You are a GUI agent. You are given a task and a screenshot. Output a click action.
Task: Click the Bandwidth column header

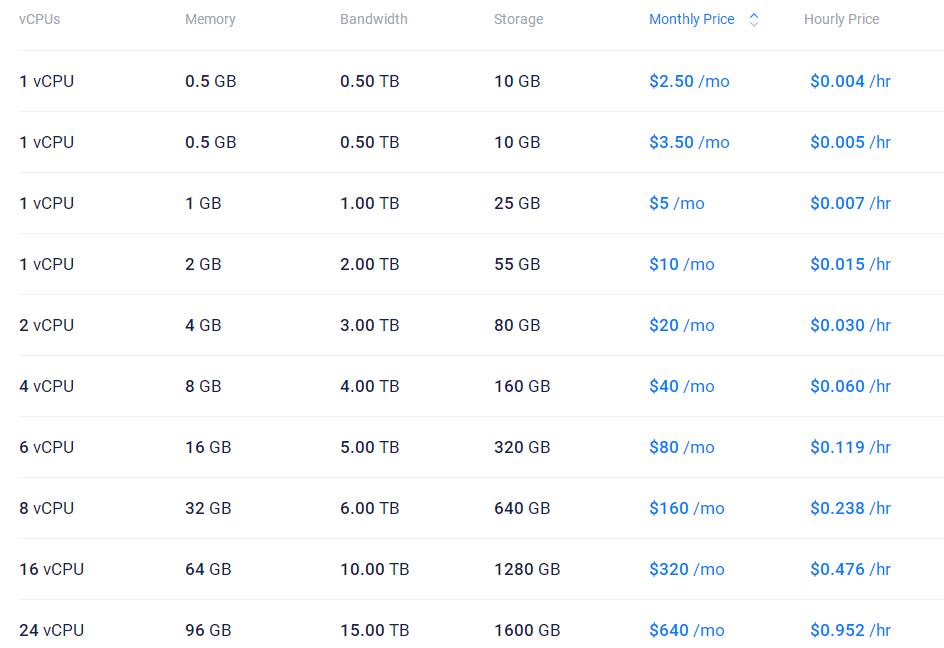[373, 20]
